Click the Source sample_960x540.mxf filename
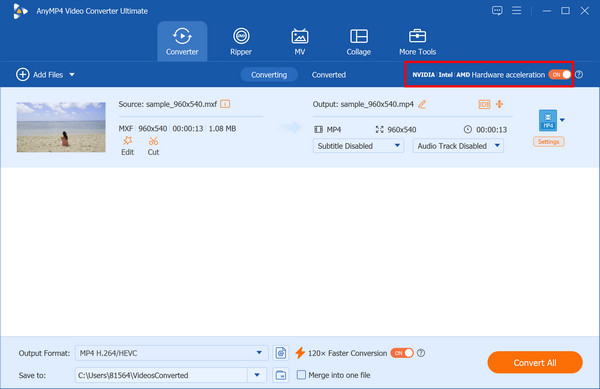This screenshot has height=389, width=600. 181,104
